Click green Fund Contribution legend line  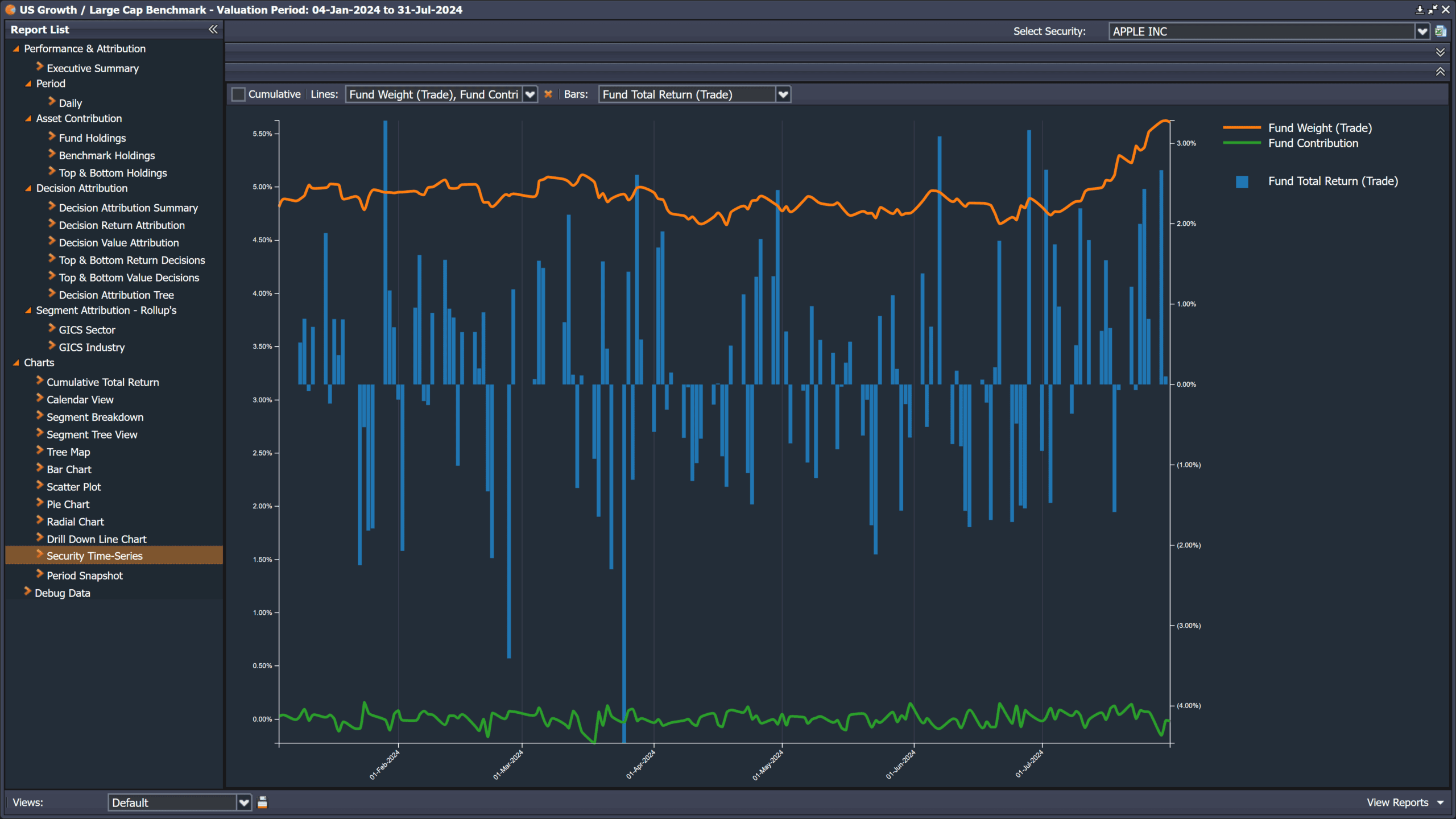tap(1242, 143)
